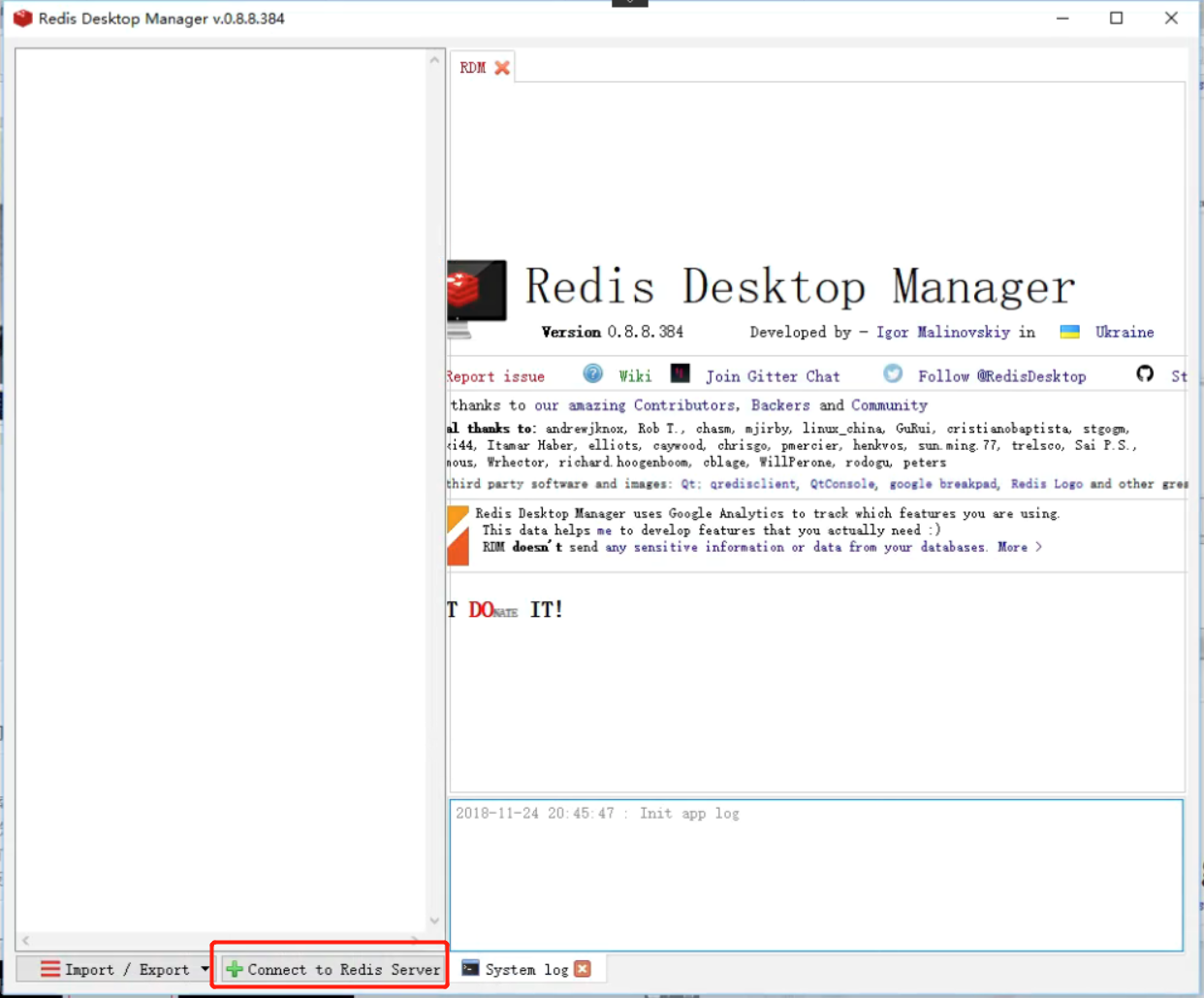Viewport: 1204px width, 998px height.
Task: Open the Backers link
Action: click(780, 405)
